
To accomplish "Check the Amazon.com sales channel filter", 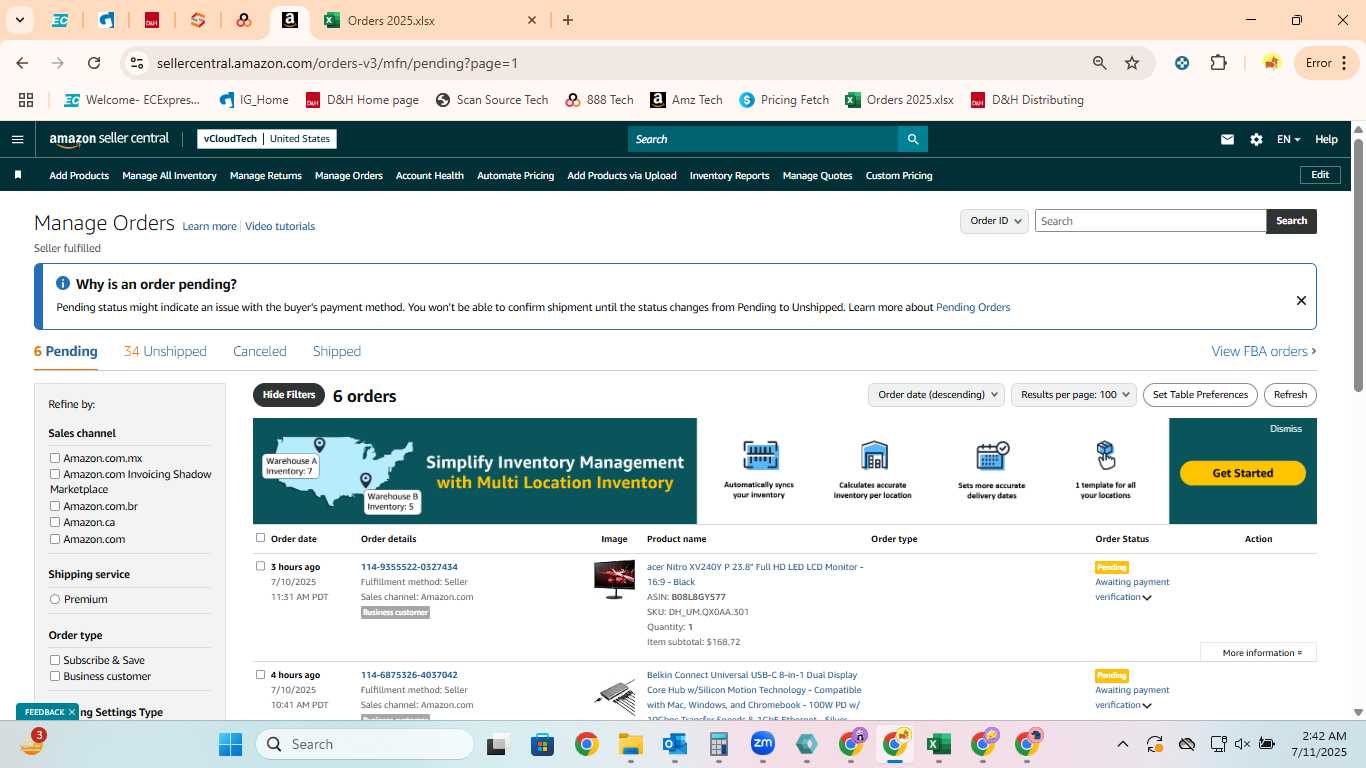I will click(55, 539).
